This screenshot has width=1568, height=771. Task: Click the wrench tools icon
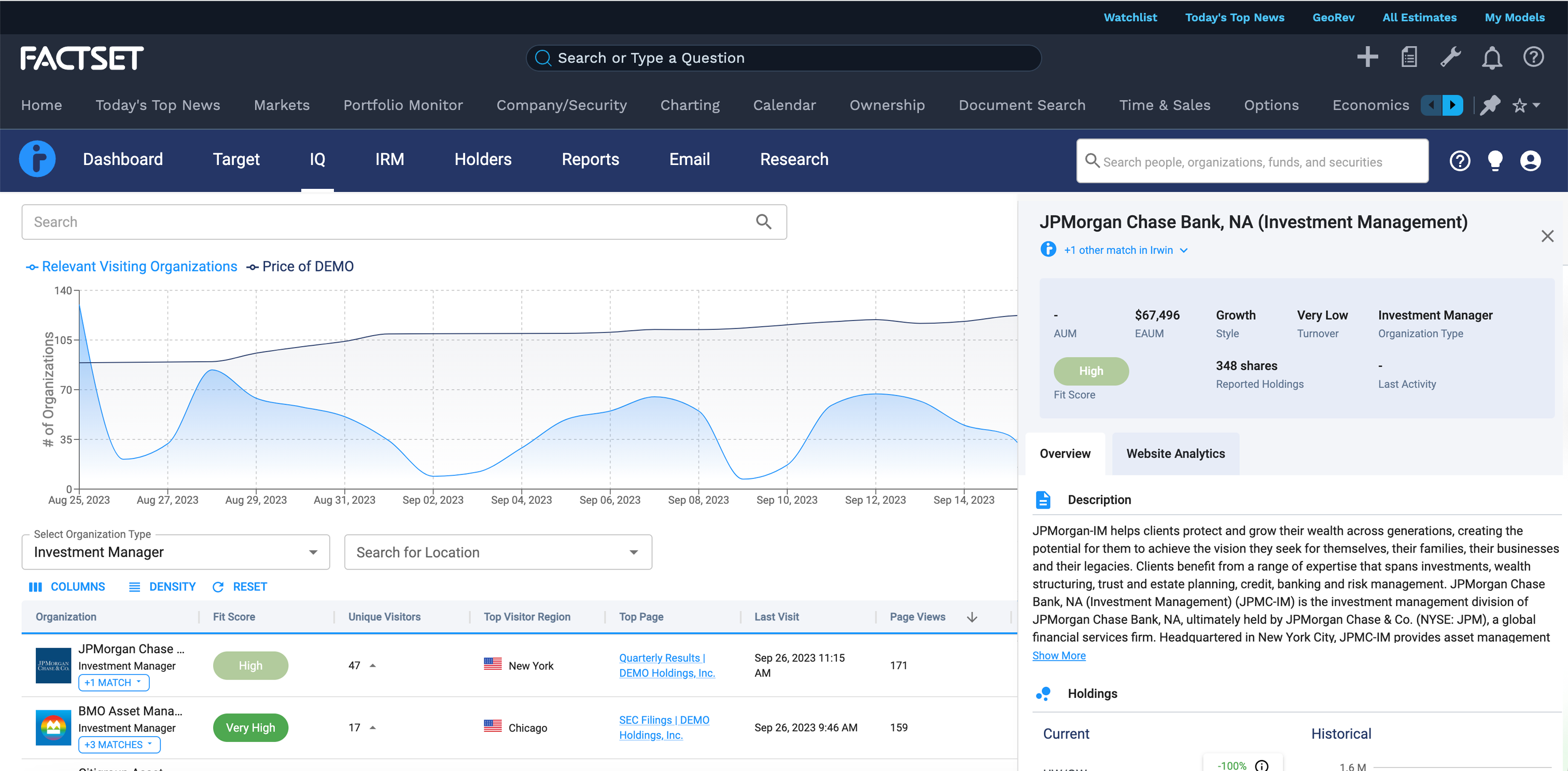coord(1450,57)
